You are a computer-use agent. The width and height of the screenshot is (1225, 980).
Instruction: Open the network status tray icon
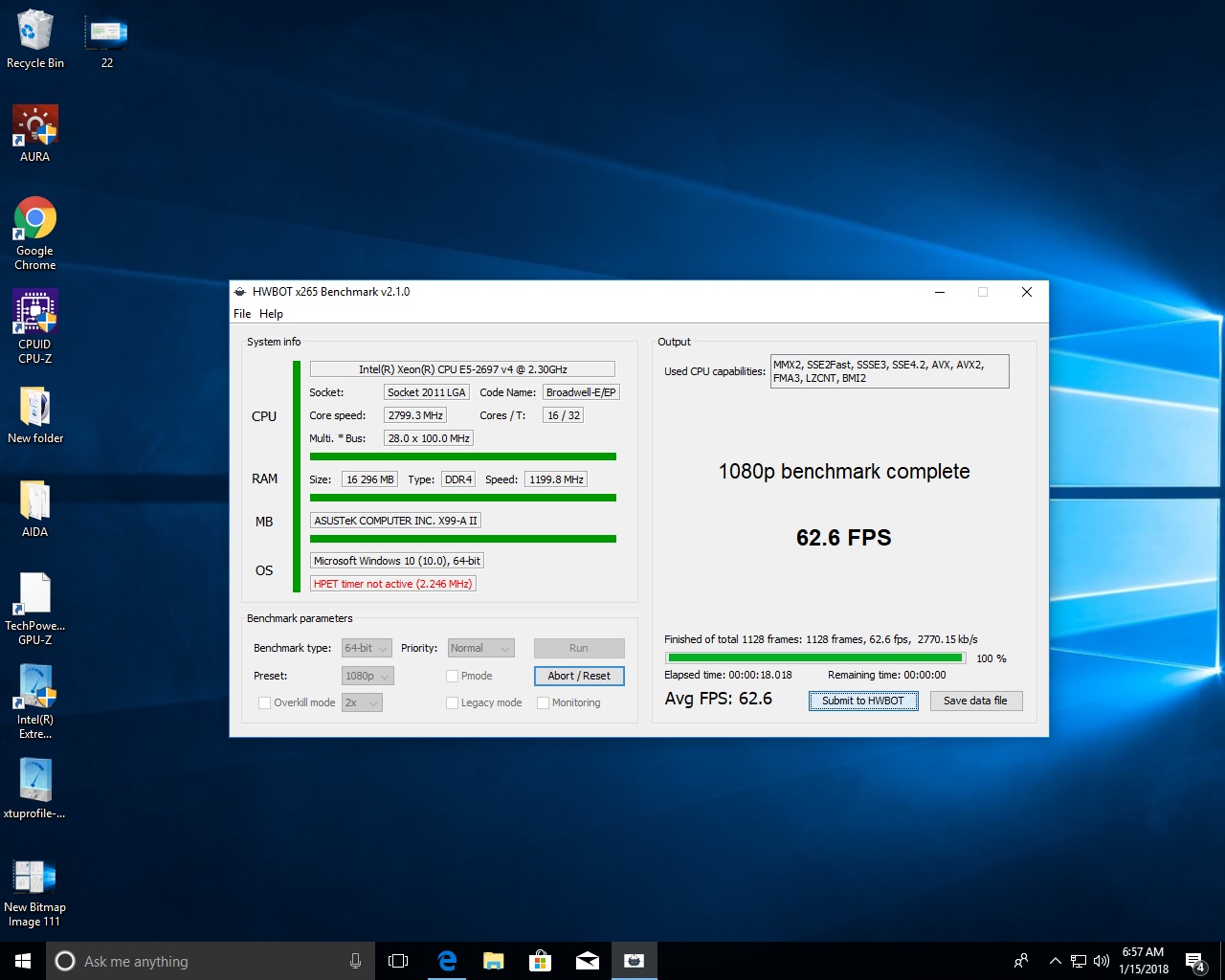1079,961
